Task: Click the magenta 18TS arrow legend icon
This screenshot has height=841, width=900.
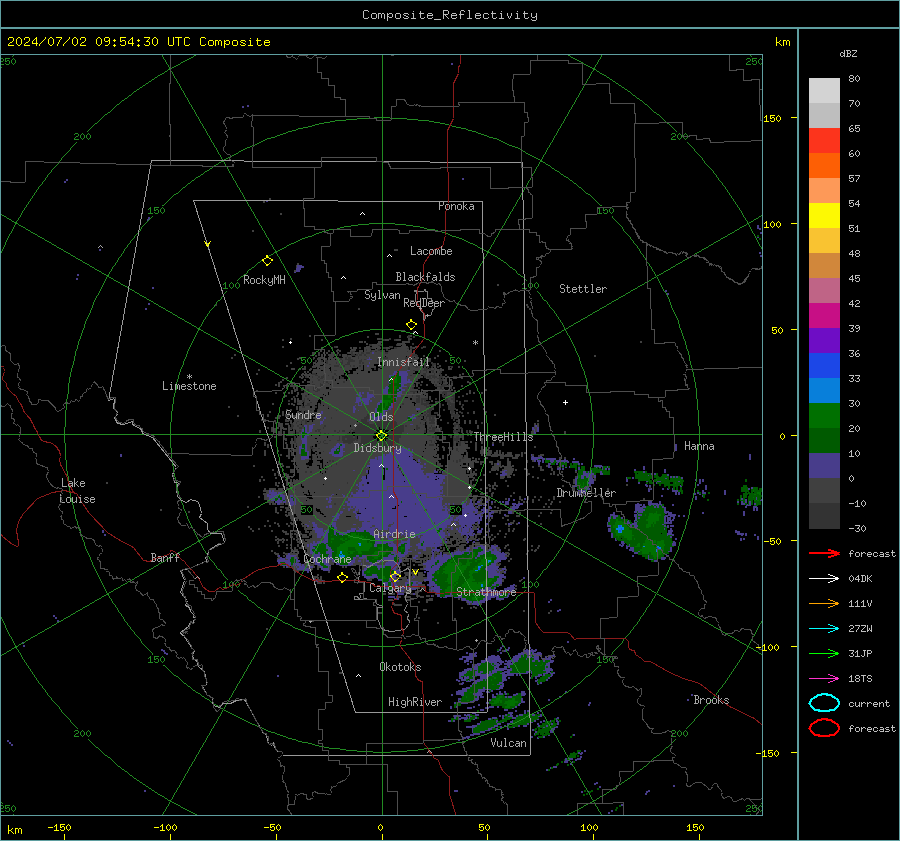Action: point(824,679)
